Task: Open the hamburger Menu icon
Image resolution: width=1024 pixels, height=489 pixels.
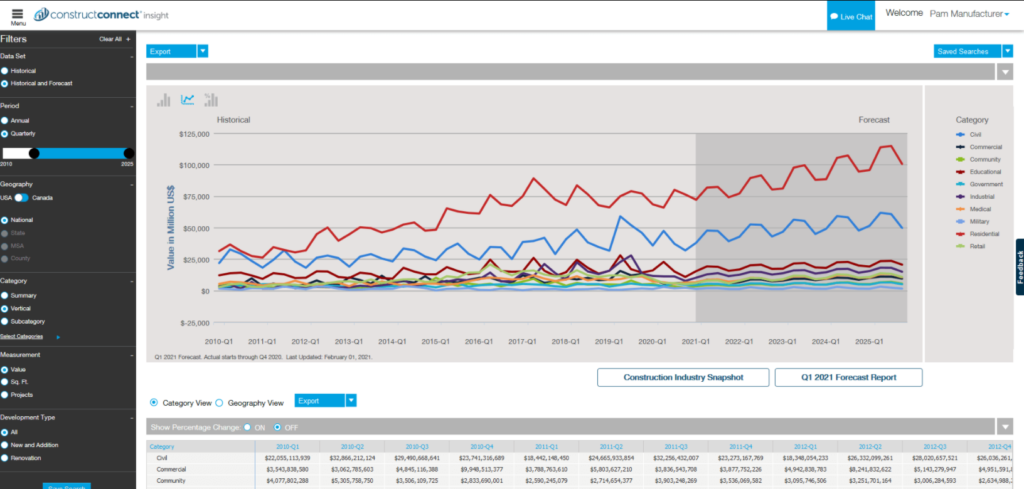Action: [18, 16]
